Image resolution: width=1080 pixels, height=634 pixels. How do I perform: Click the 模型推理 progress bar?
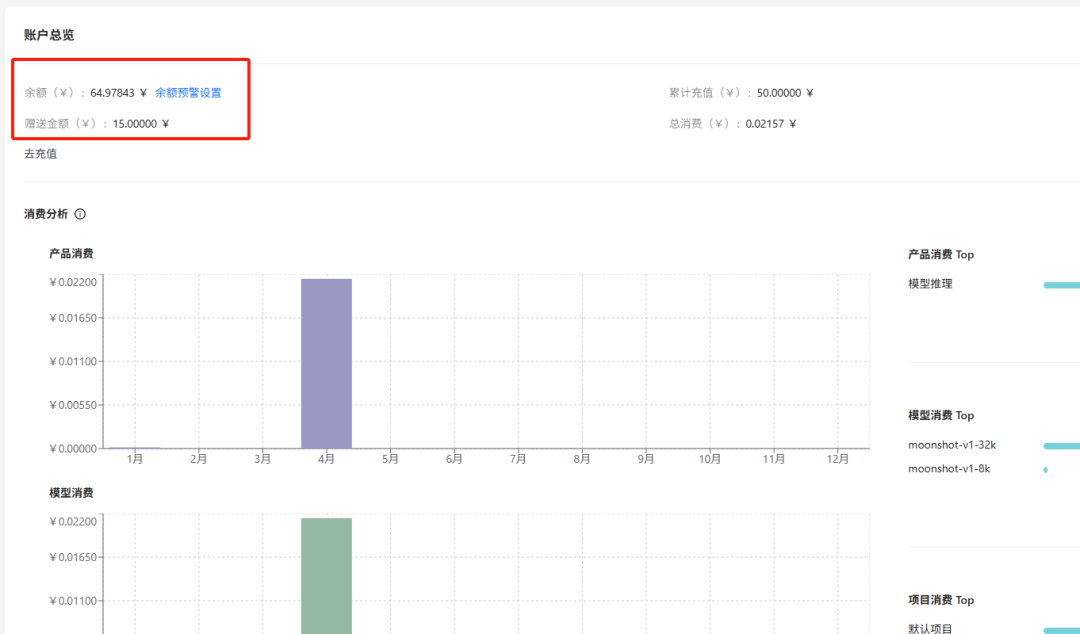click(x=1061, y=285)
